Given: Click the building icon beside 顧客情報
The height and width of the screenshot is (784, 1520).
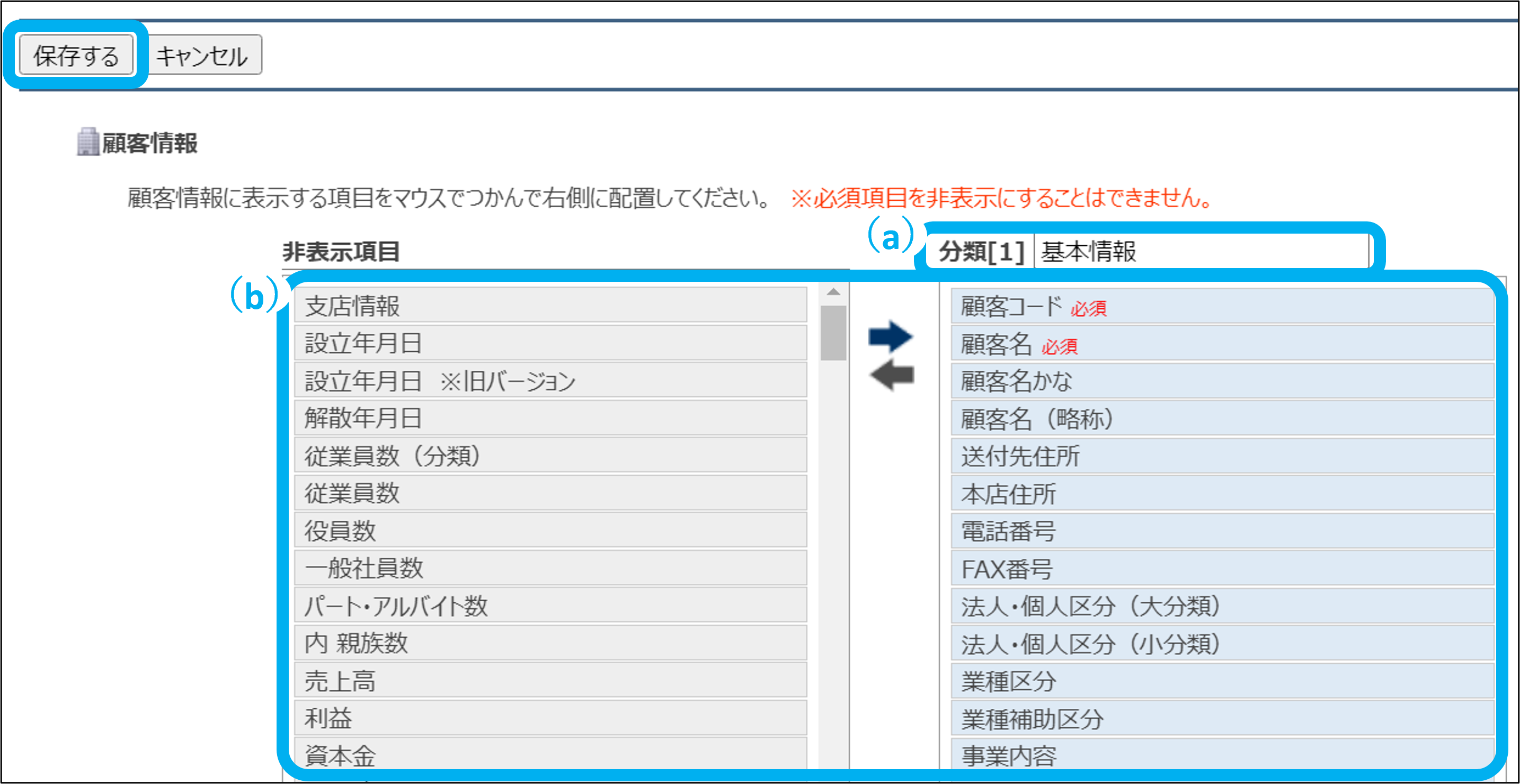Looking at the screenshot, I should 87,142.
